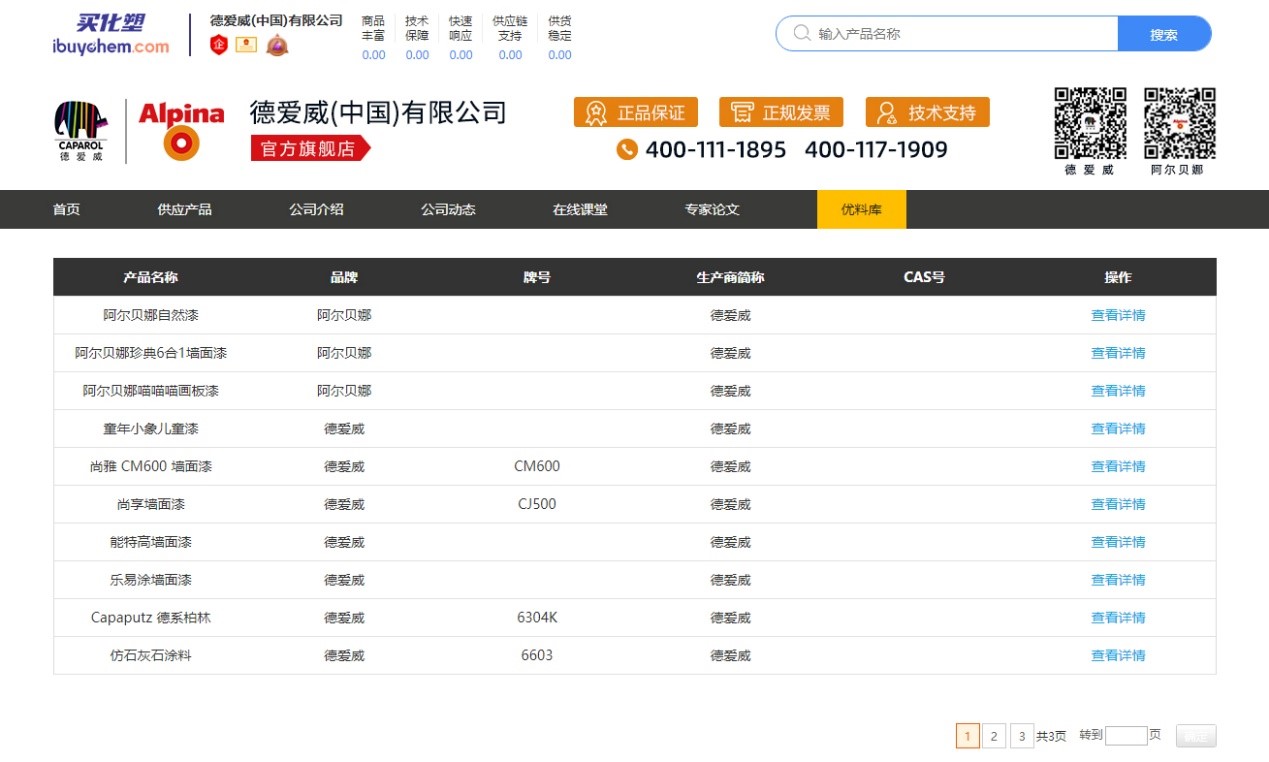Click the Capaputz 德系柏林 product name

[x=151, y=618]
